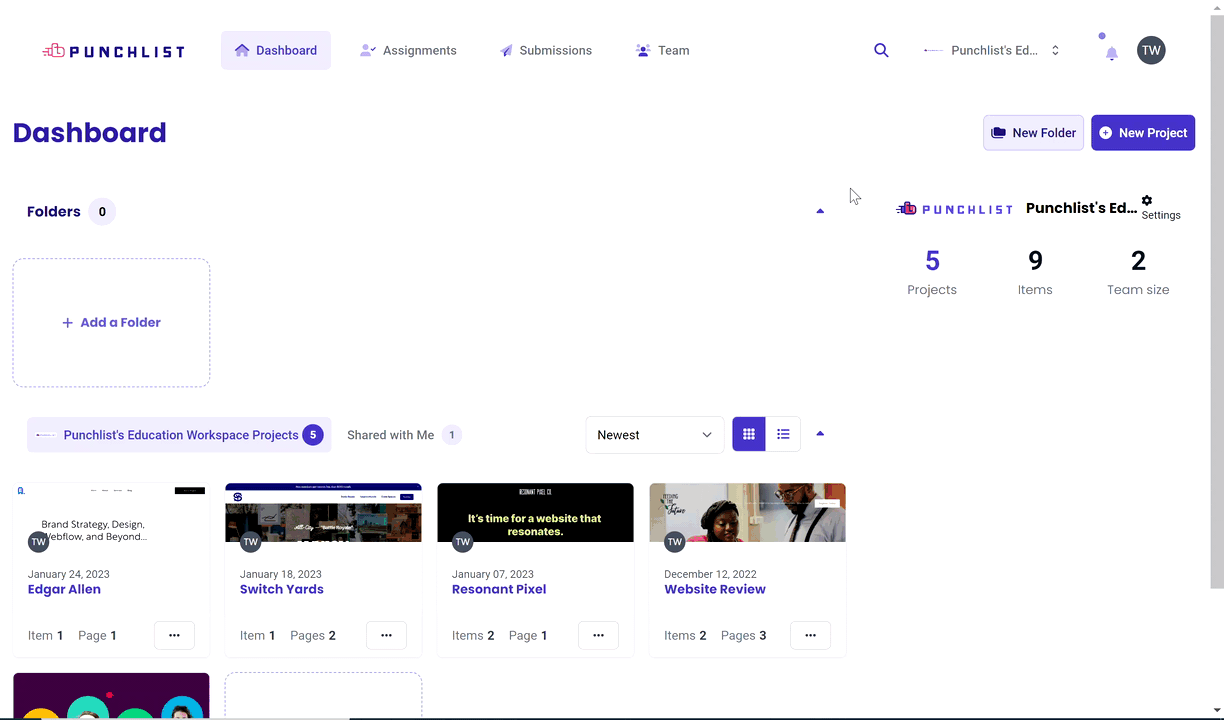Select Punchlist's Education Workspace Projects tab
1224x720 pixels.
click(179, 435)
